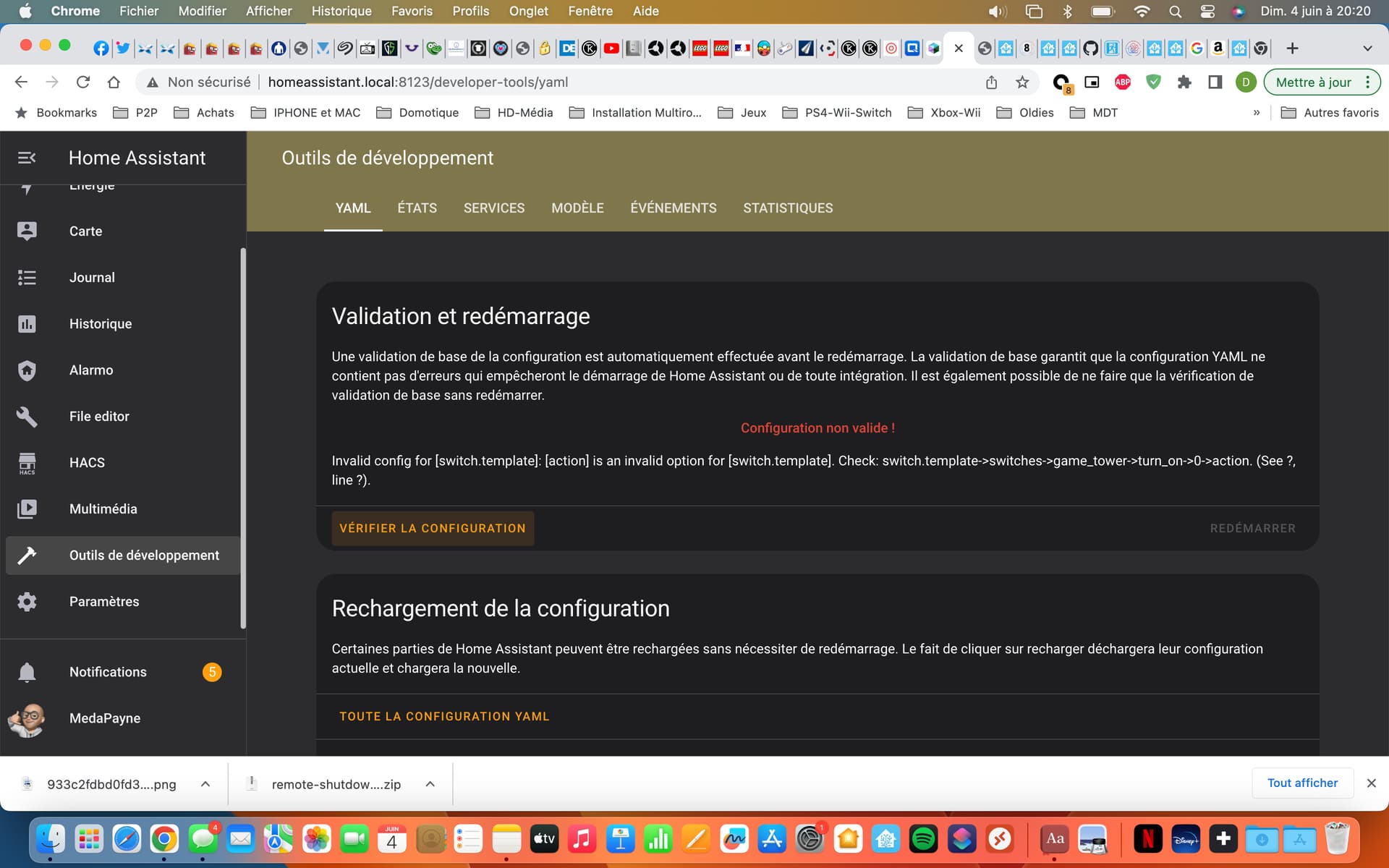Open macOS Control Center icon
1389x868 pixels.
tap(1207, 12)
